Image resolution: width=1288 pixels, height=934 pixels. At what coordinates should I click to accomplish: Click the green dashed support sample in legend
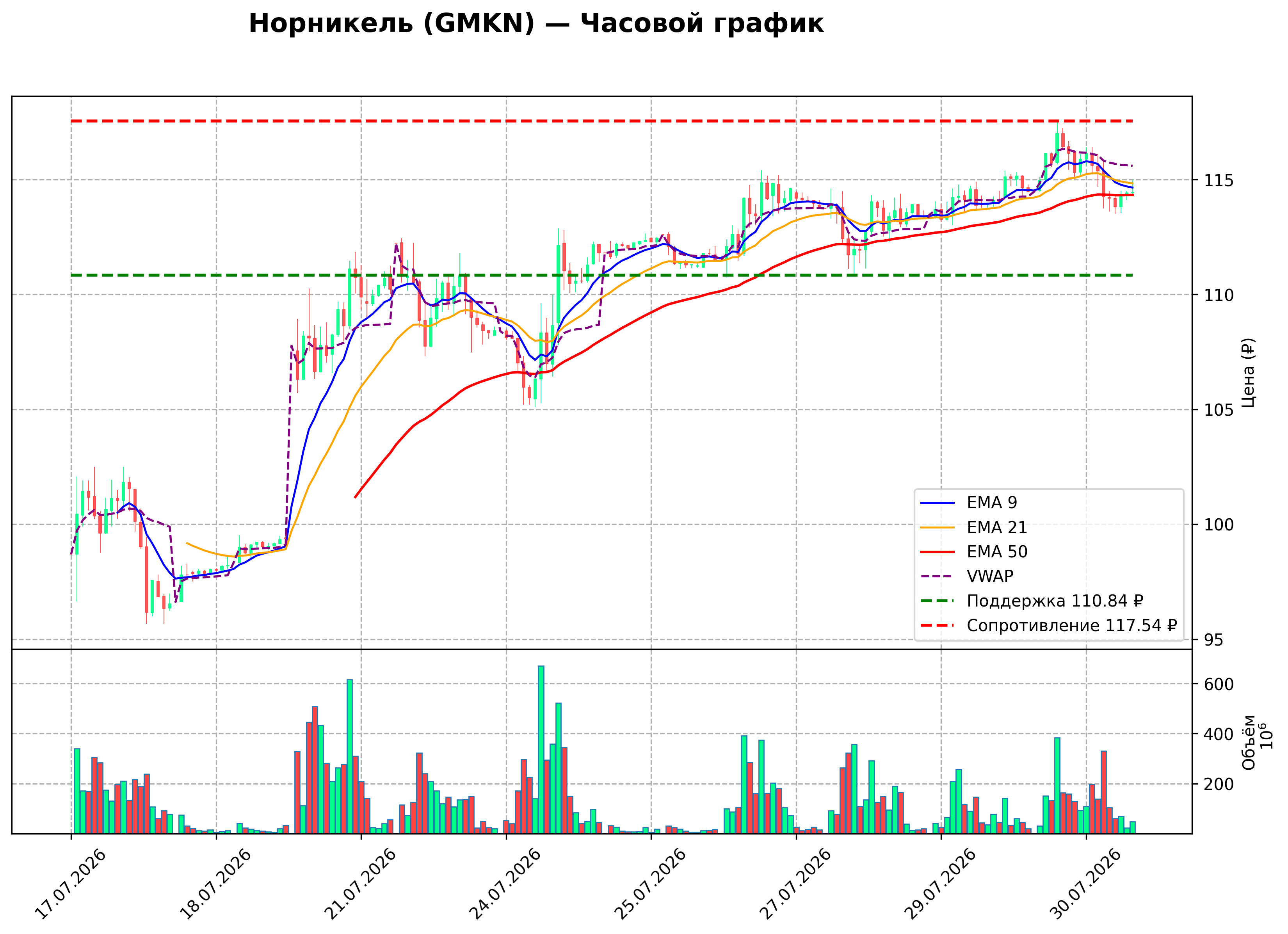[937, 601]
